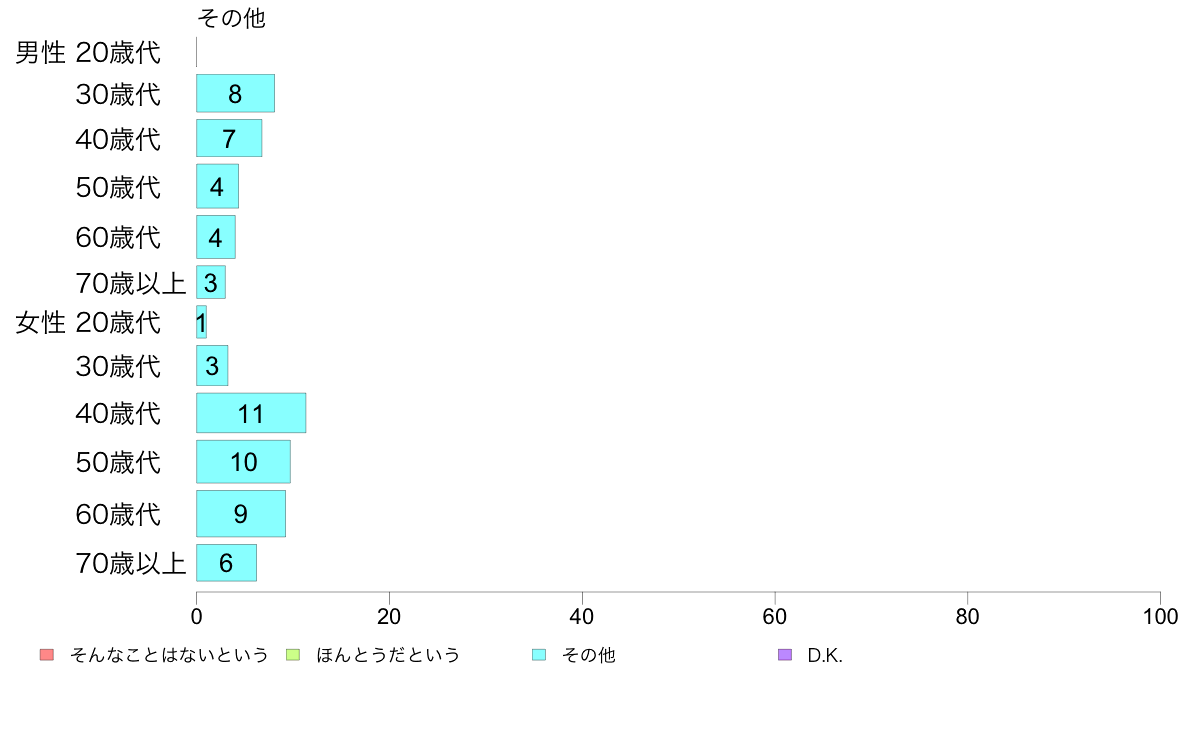Click the female 50歳代 bar showing 10
The image size is (1188, 736).
tap(243, 462)
